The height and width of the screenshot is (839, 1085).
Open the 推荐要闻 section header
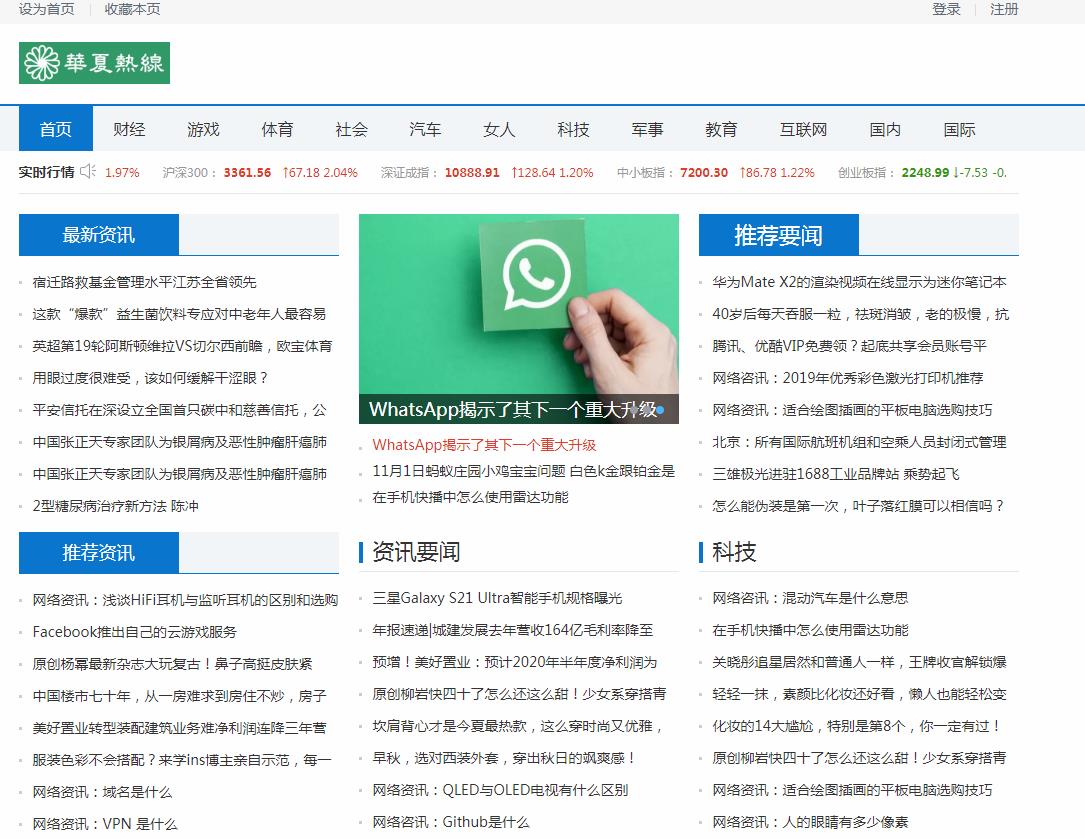coord(778,235)
